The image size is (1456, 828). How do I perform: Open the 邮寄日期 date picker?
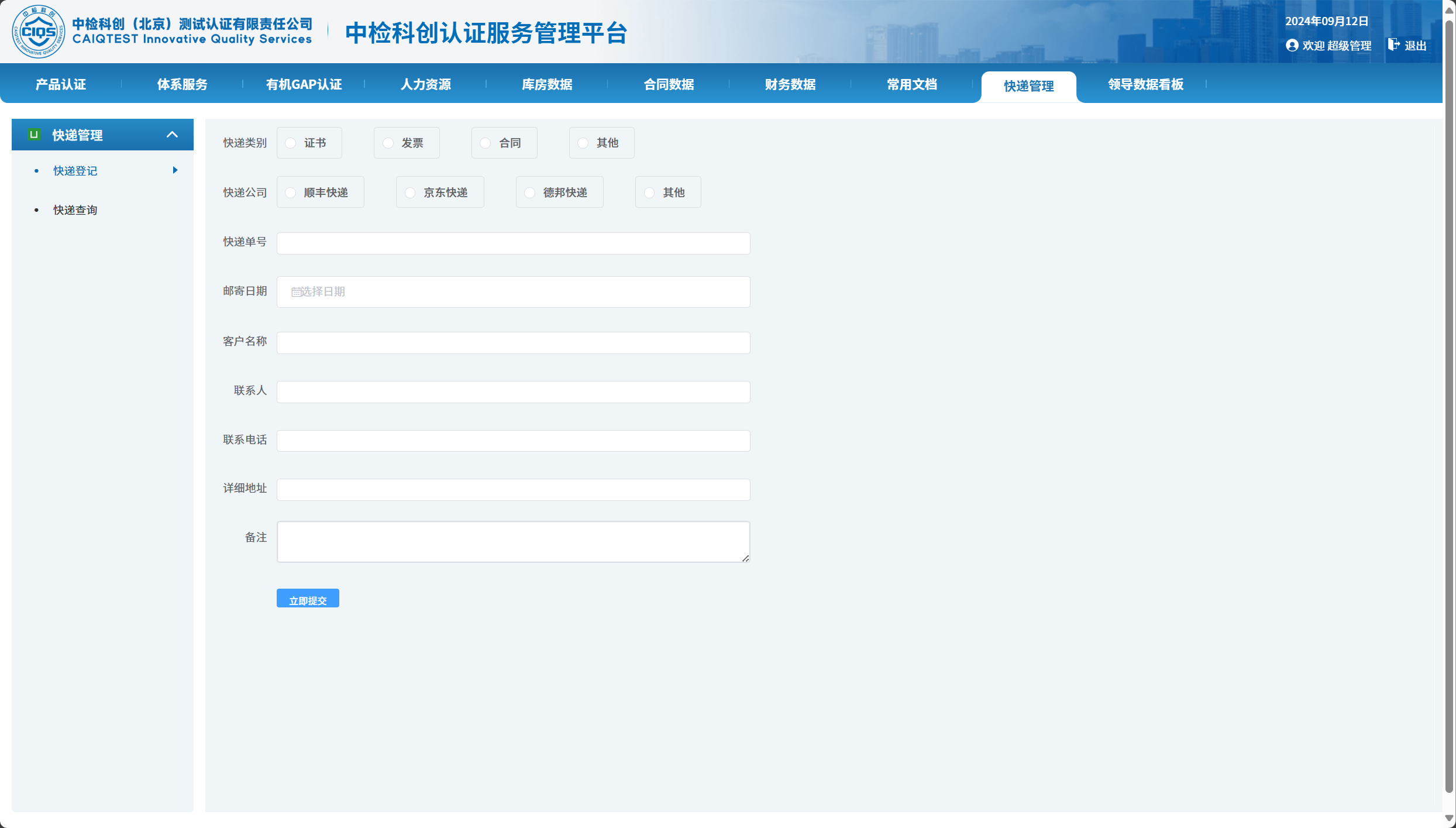pos(513,292)
